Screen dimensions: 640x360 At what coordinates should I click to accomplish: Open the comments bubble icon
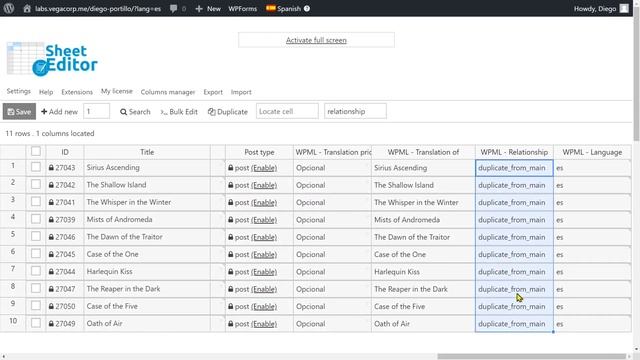(173, 8)
